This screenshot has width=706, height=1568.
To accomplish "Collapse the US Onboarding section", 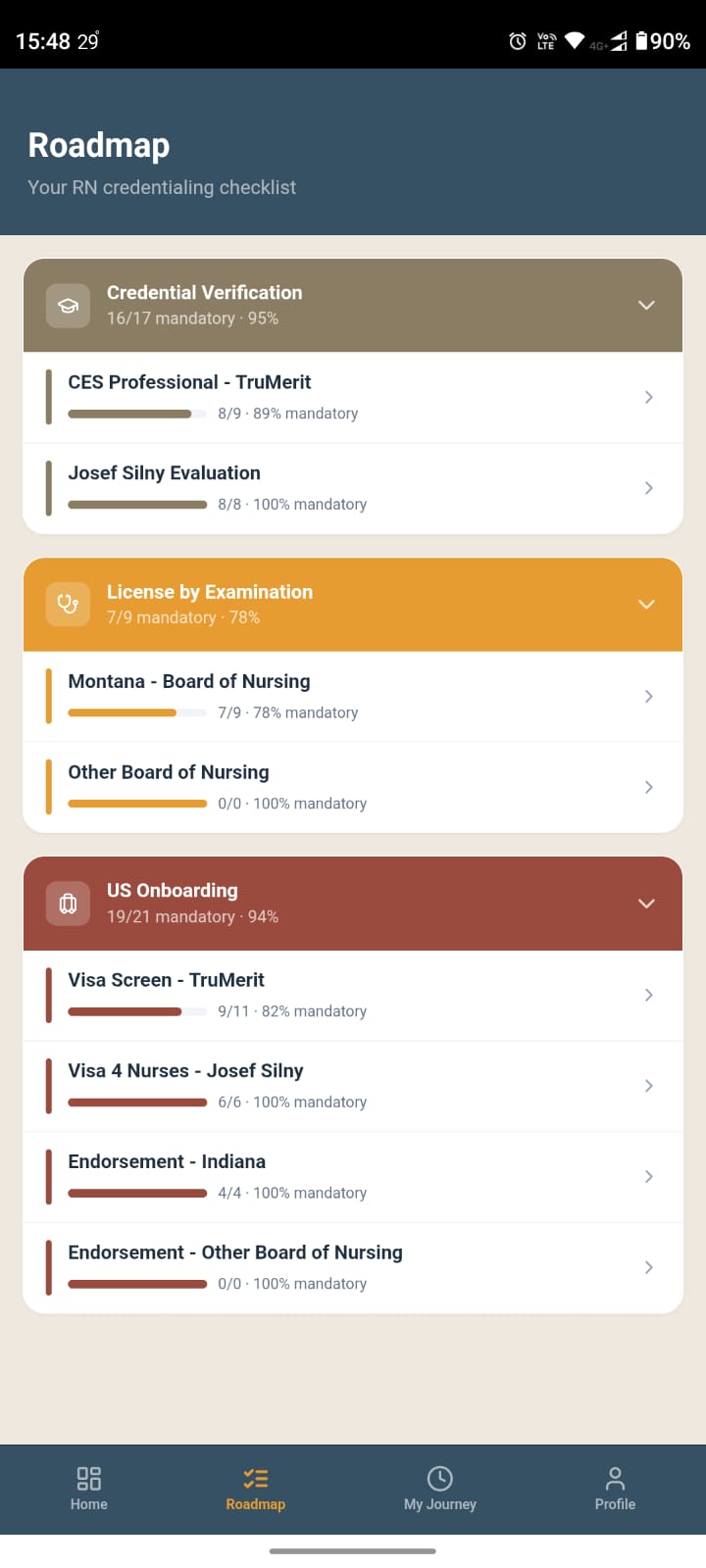I will coord(646,904).
